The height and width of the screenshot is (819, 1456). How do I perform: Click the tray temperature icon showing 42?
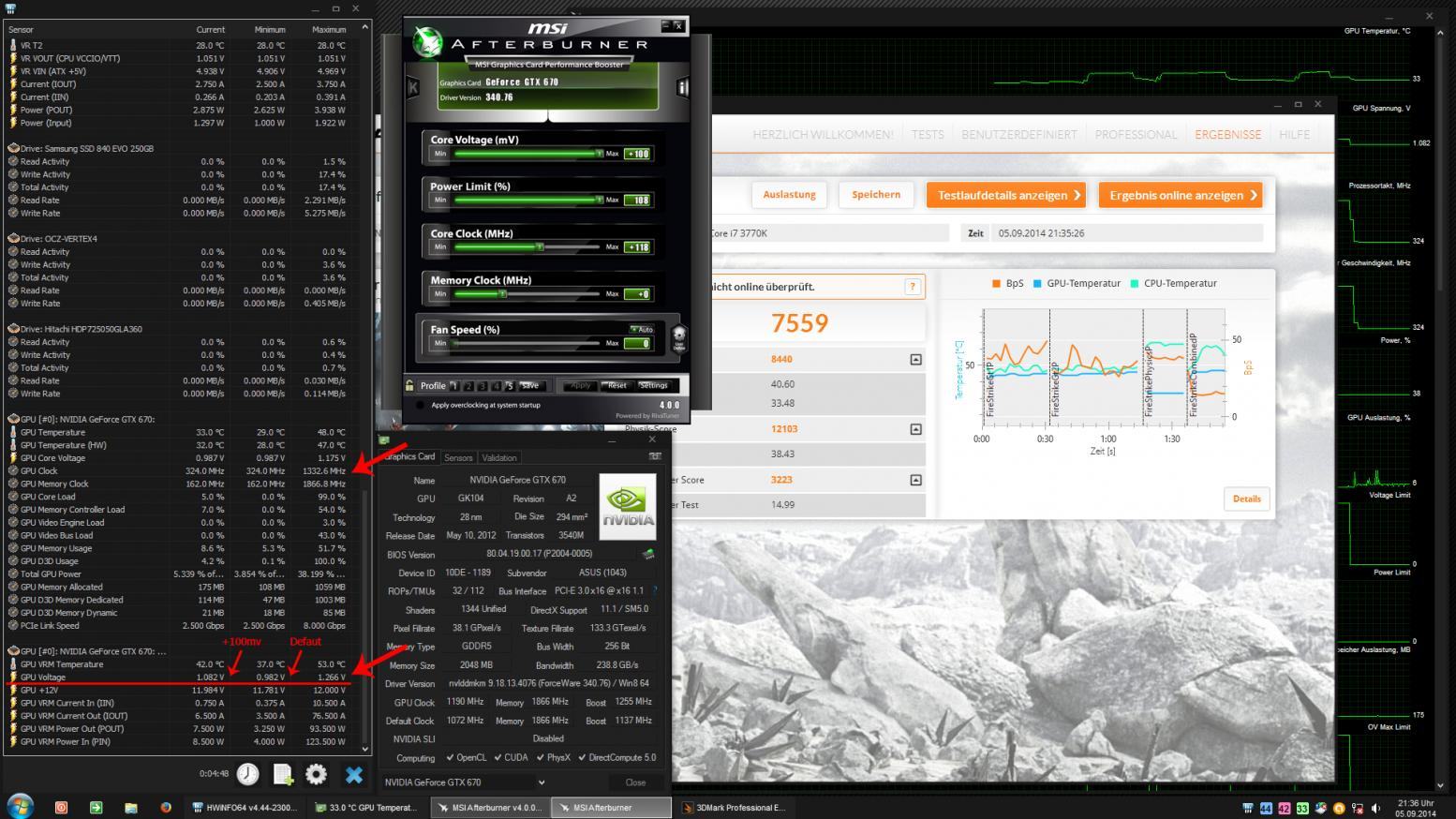coord(1285,808)
